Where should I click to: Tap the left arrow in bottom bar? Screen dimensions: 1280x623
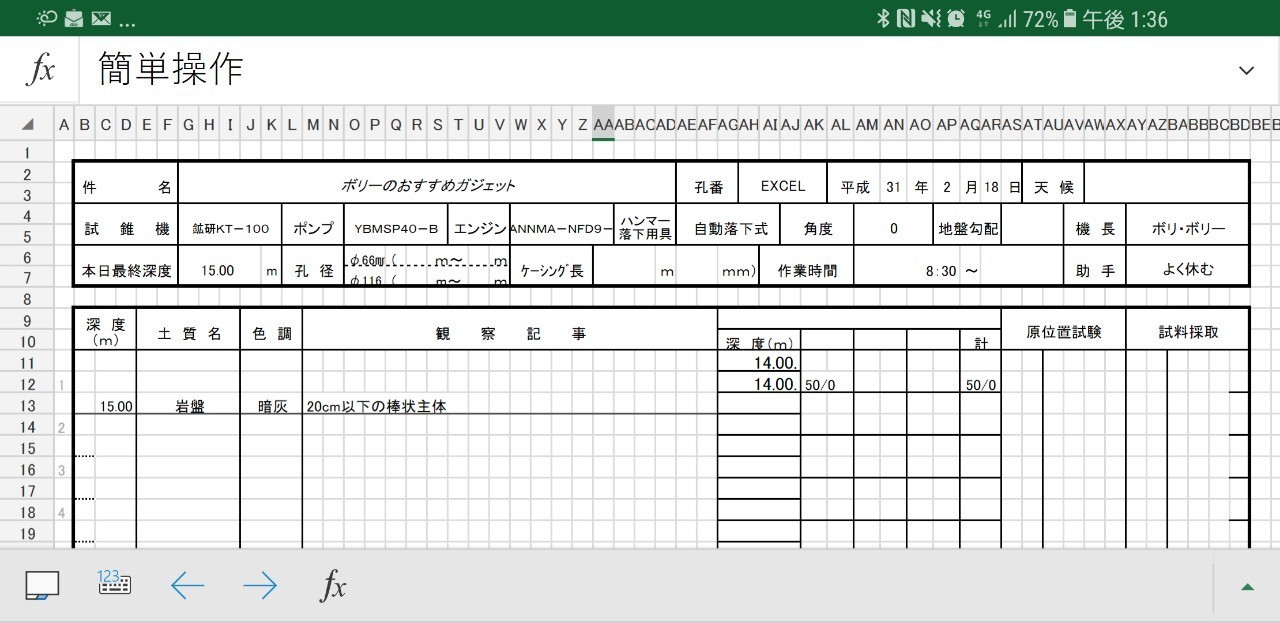click(x=187, y=586)
